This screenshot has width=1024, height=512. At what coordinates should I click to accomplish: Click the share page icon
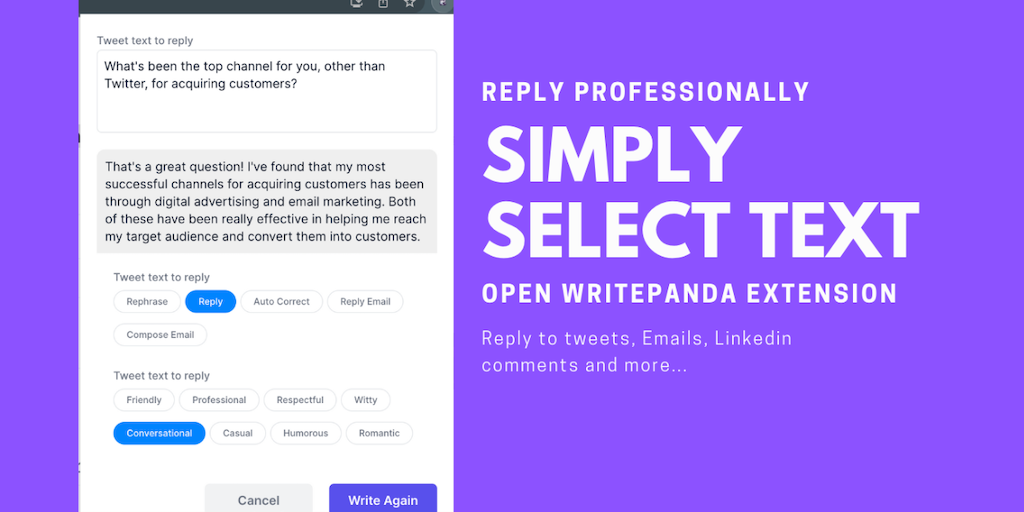click(x=383, y=3)
